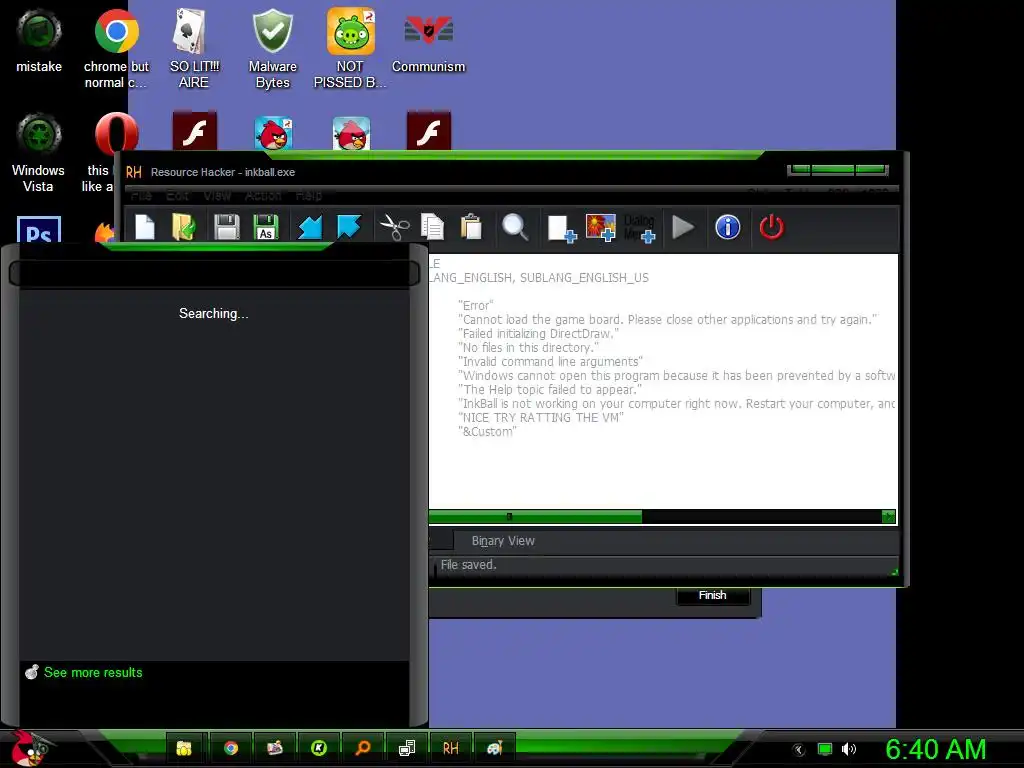The width and height of the screenshot is (1024, 768).
Task: Click the Dialog Menu plus toolbar icon
Action: coord(639,228)
